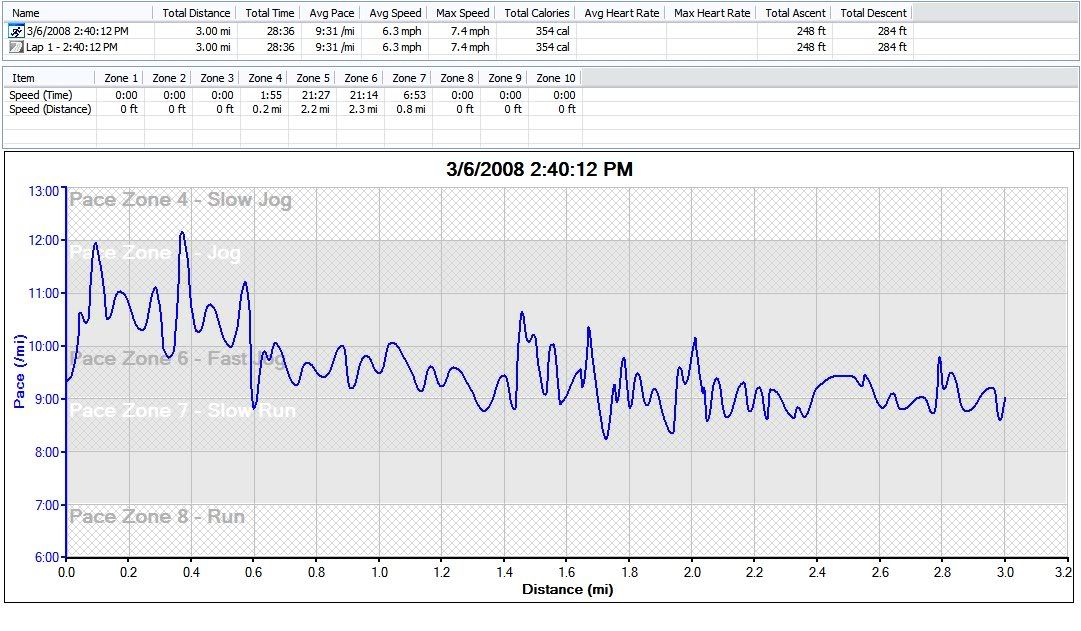Click the Max Speed column header
1081x631 pixels.
[x=462, y=13]
